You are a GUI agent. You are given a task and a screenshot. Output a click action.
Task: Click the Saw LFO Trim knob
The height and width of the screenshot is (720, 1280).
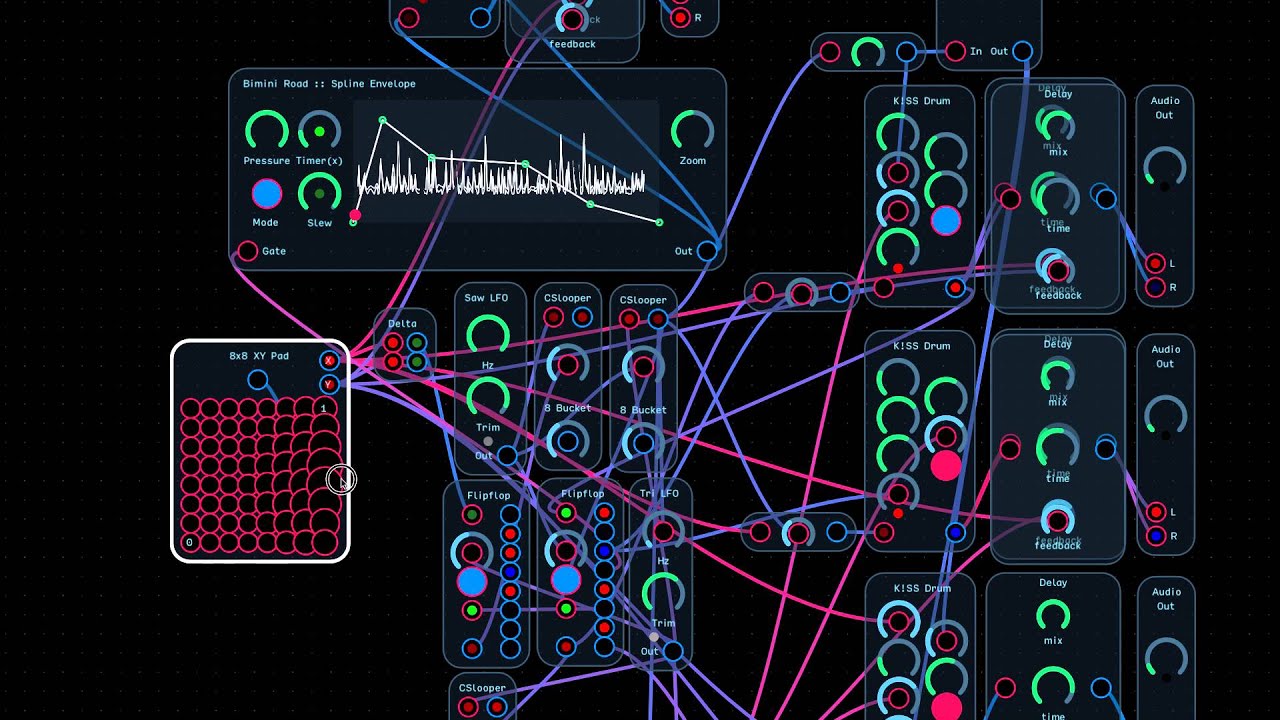click(x=488, y=400)
